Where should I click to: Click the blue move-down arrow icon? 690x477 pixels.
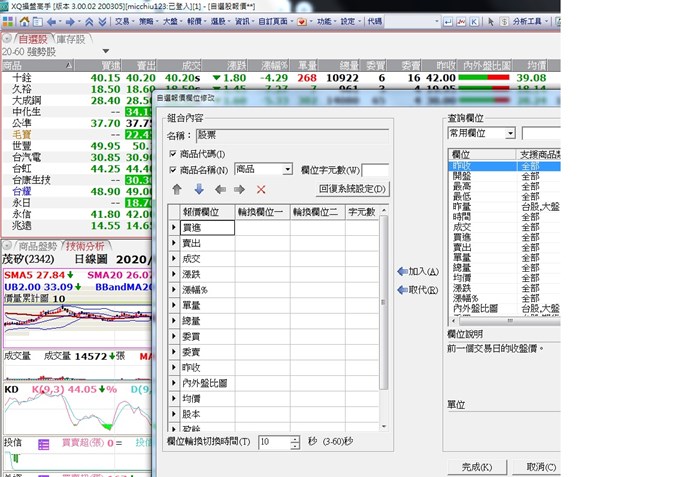point(198,189)
